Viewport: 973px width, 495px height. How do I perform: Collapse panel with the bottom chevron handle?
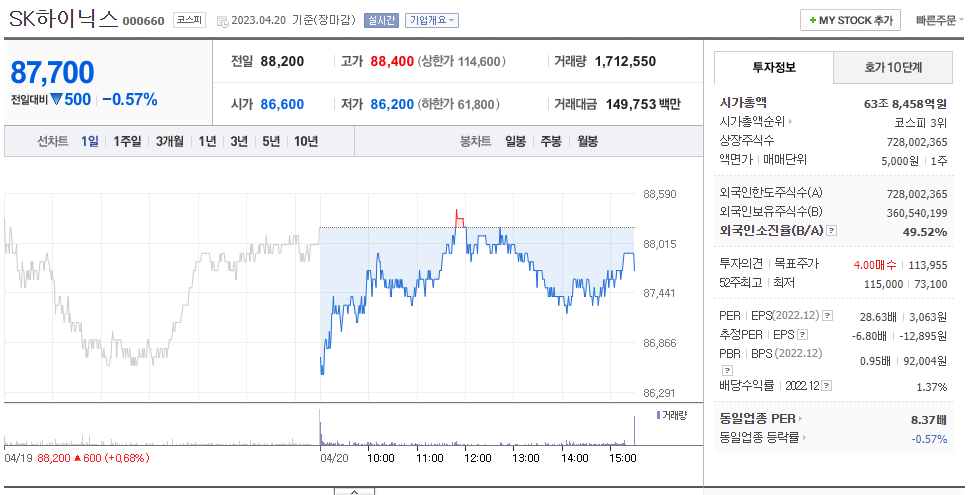pos(354,491)
